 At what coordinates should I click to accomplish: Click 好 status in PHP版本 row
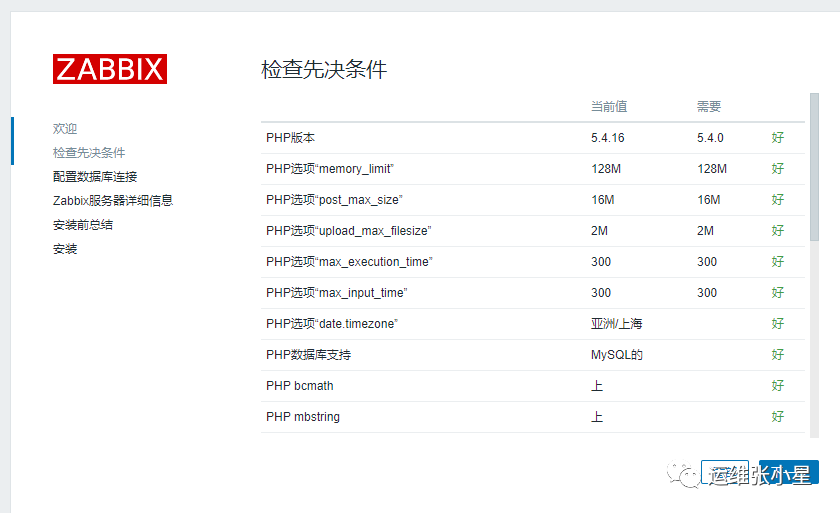(778, 138)
